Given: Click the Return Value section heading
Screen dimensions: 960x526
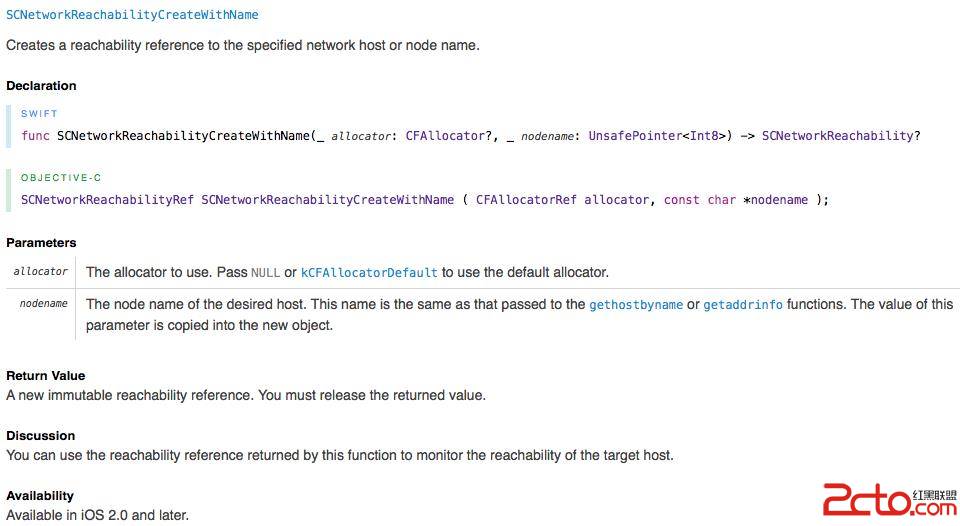Looking at the screenshot, I should (46, 376).
